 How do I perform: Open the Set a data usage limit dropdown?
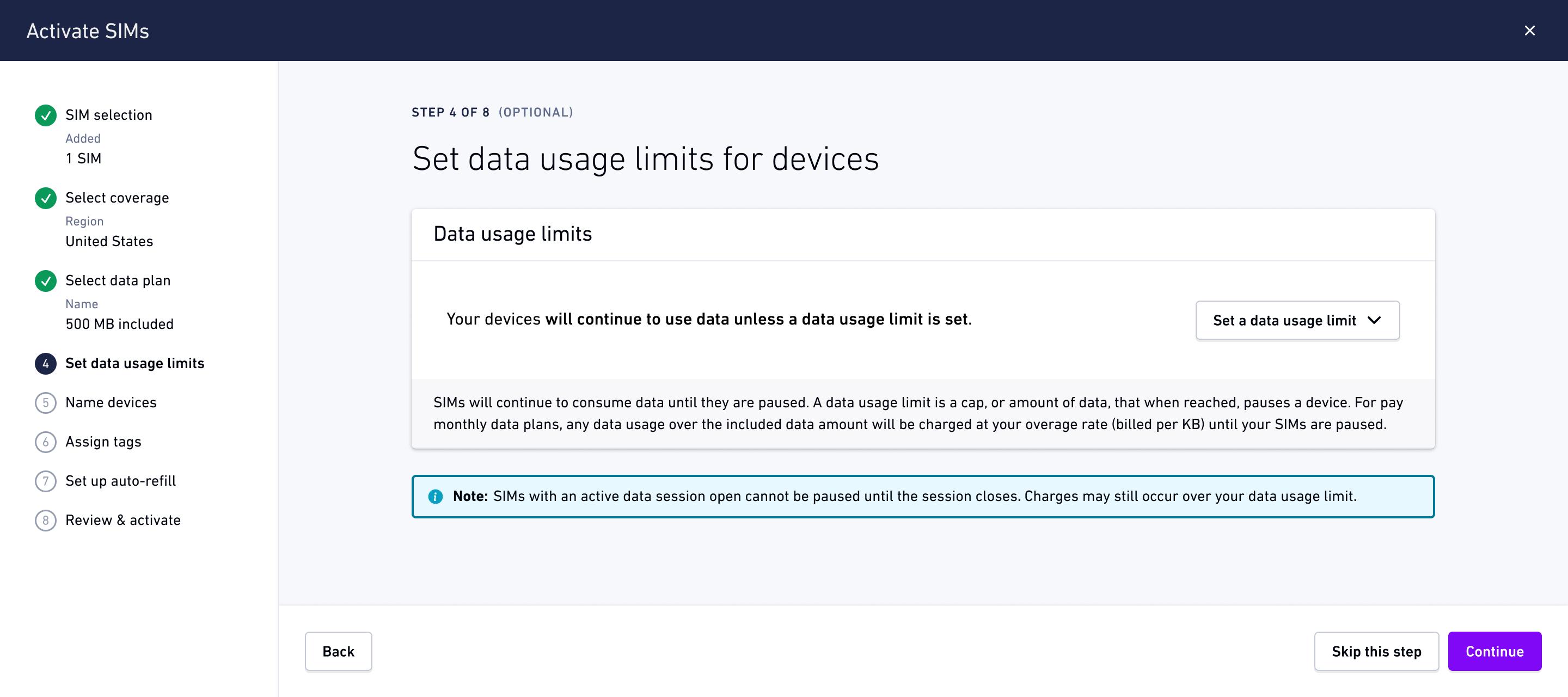tap(1296, 320)
